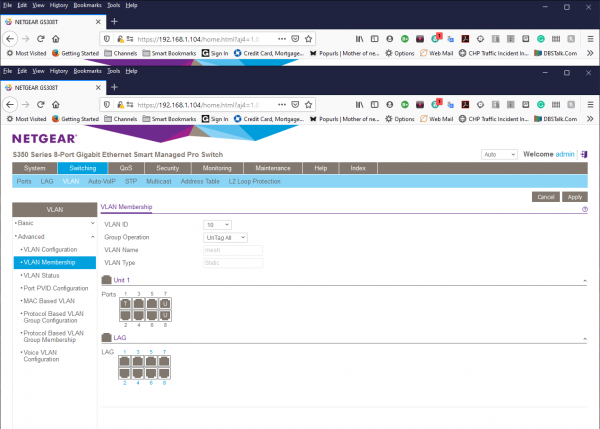Image resolution: width=600 pixels, height=429 pixels.
Task: Toggle port 4 membership box
Action: [139, 315]
